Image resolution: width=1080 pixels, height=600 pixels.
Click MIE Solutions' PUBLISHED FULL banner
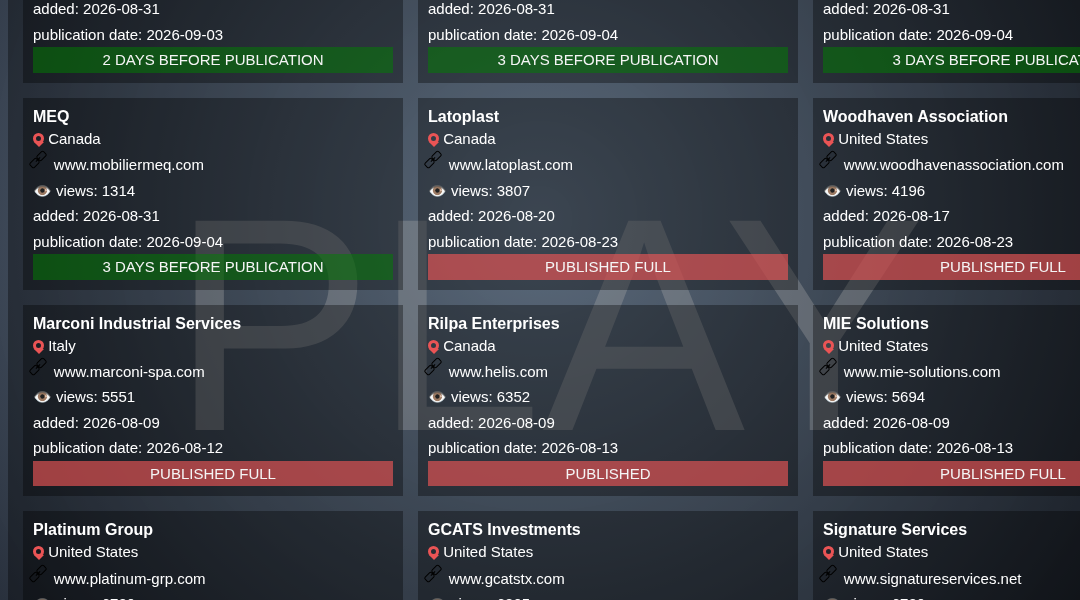(951, 474)
